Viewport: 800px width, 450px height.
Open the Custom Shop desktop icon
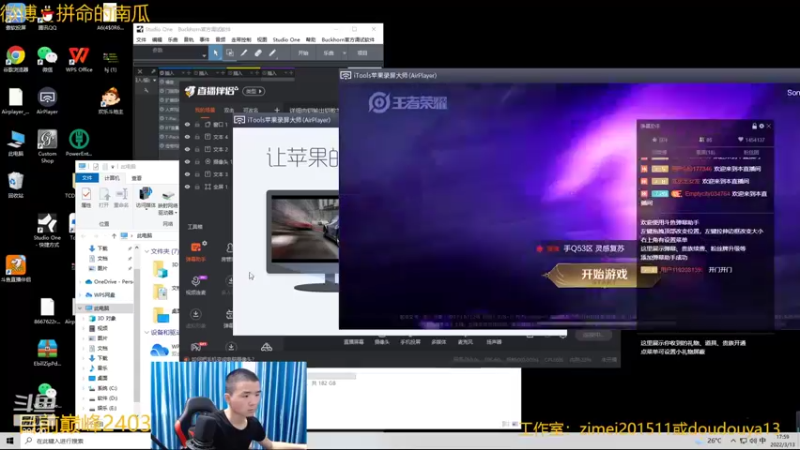pyautogui.click(x=47, y=146)
